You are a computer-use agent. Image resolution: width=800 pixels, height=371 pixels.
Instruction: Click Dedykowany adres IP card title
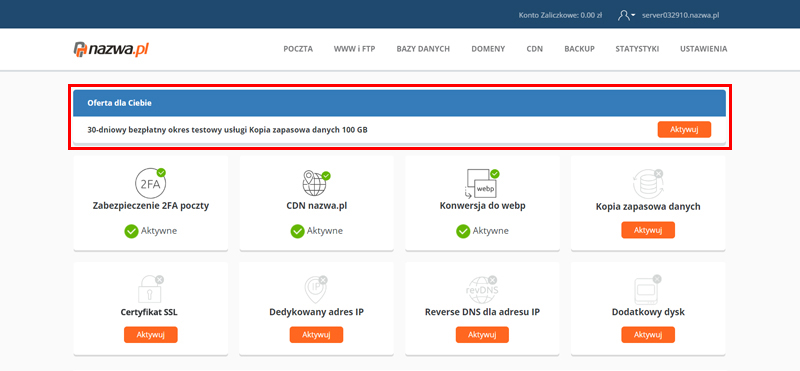coord(316,312)
